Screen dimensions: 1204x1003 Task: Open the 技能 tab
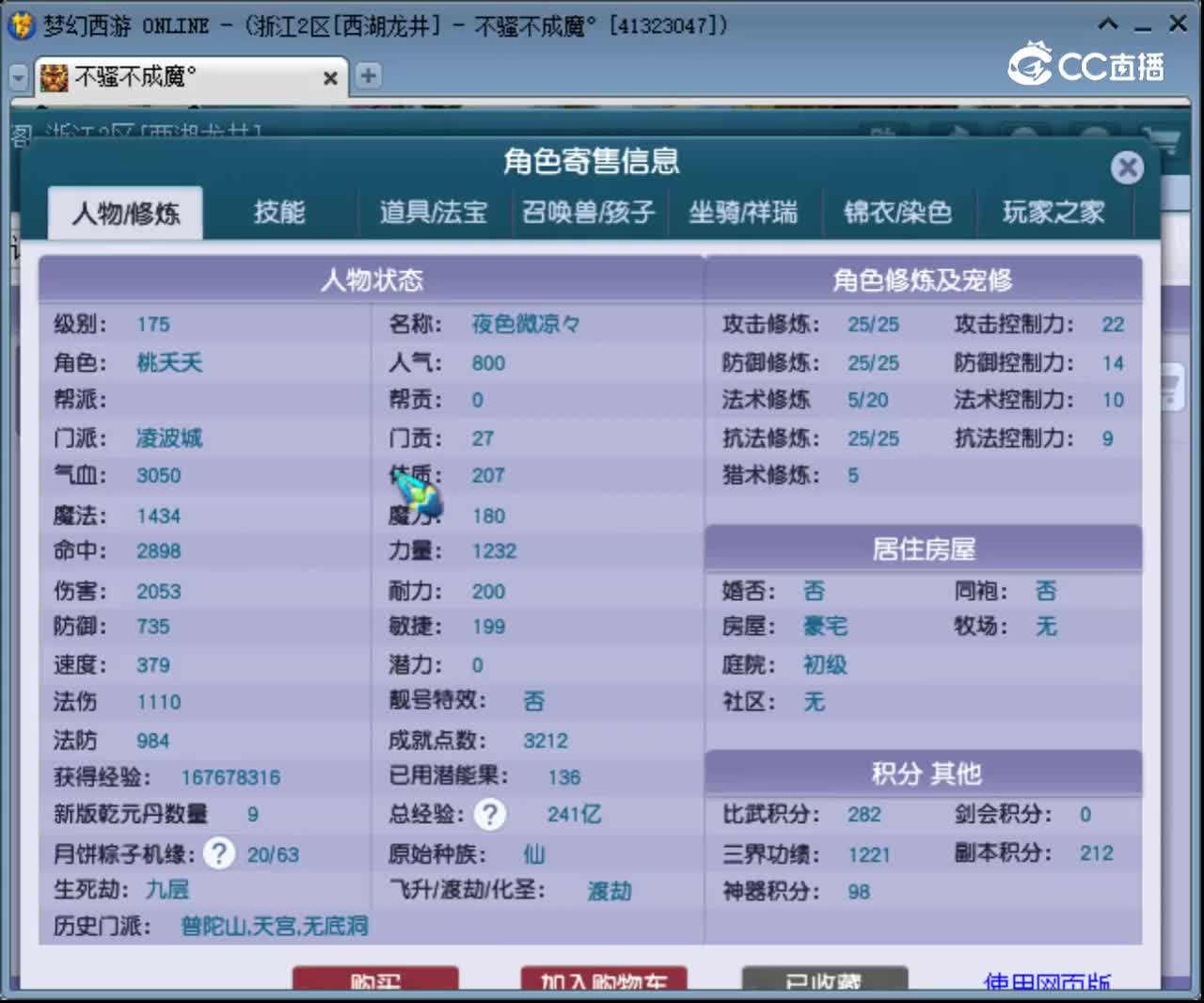(x=279, y=213)
